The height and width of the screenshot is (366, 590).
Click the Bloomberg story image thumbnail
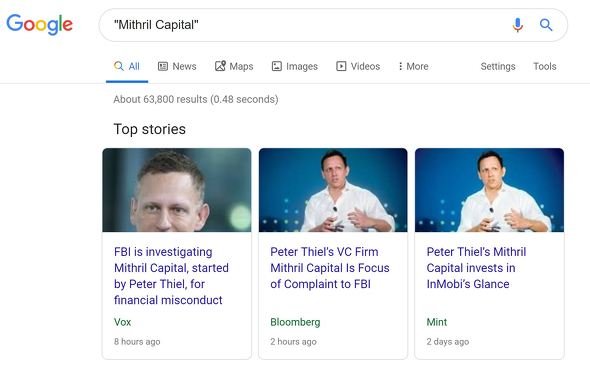pos(333,190)
